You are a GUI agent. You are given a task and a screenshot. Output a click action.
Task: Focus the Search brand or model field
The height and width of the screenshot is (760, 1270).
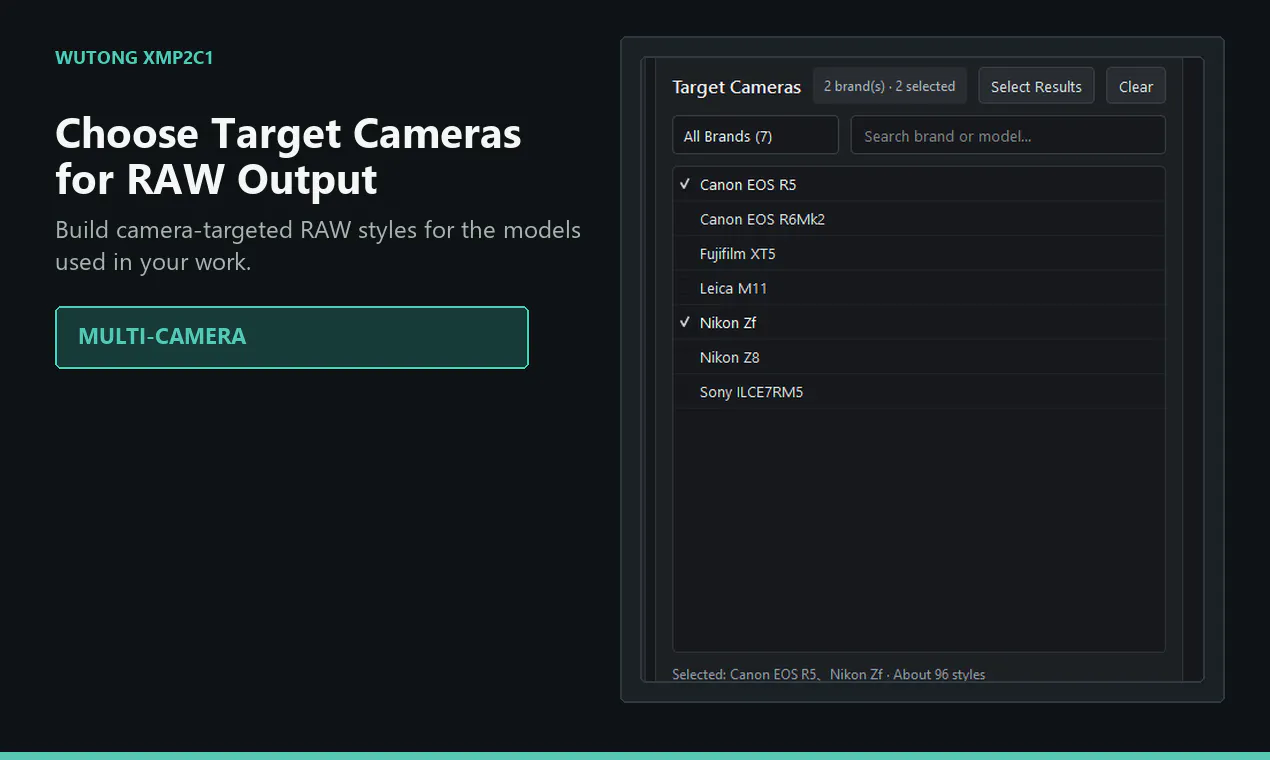click(x=1007, y=135)
